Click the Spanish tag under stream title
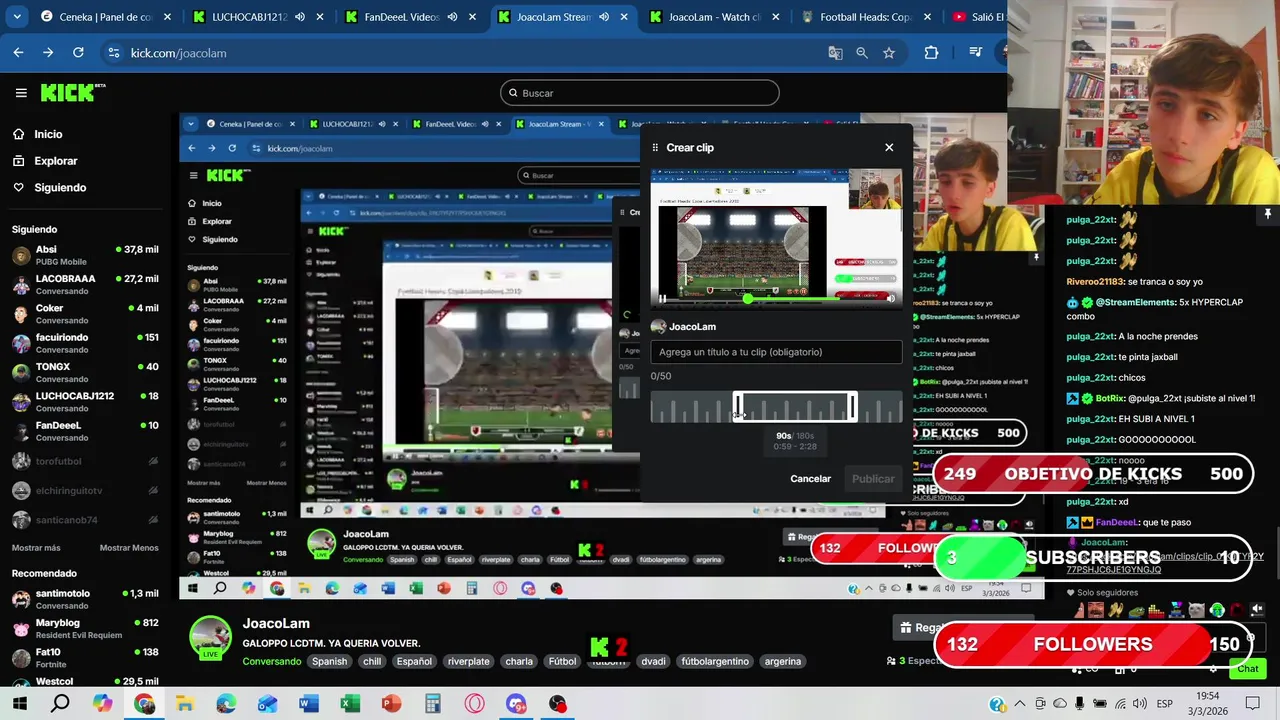The height and width of the screenshot is (720, 1280). 329,661
